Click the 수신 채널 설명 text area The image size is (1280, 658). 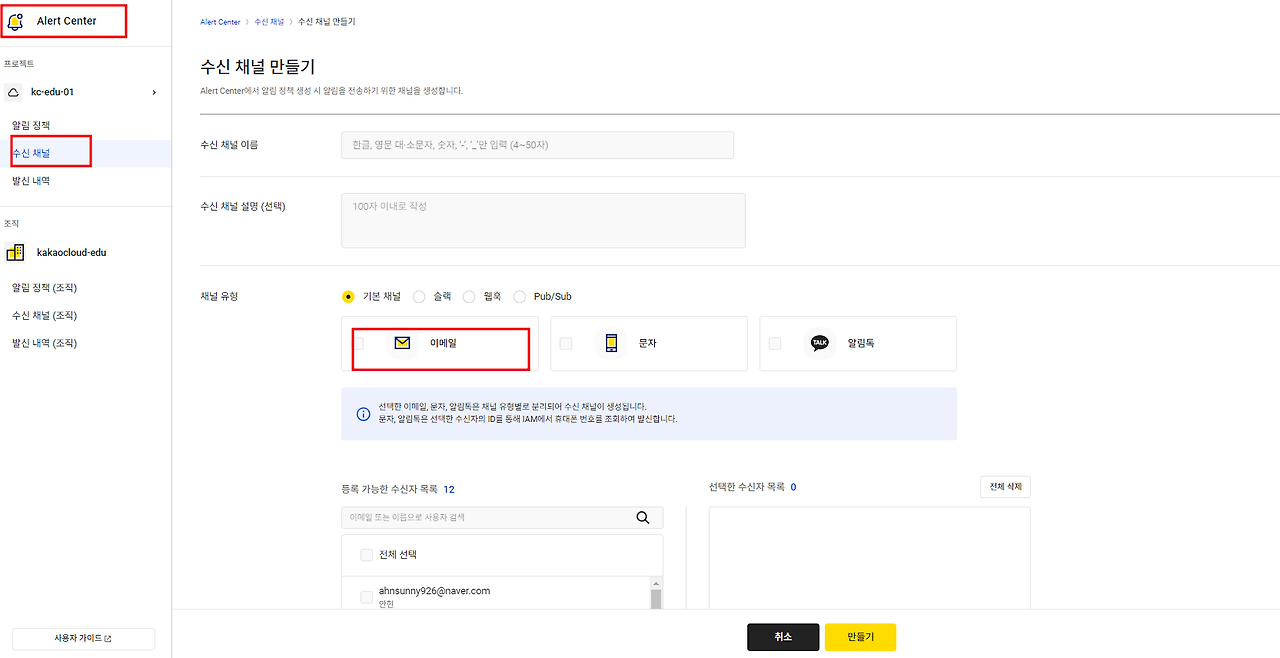point(543,220)
